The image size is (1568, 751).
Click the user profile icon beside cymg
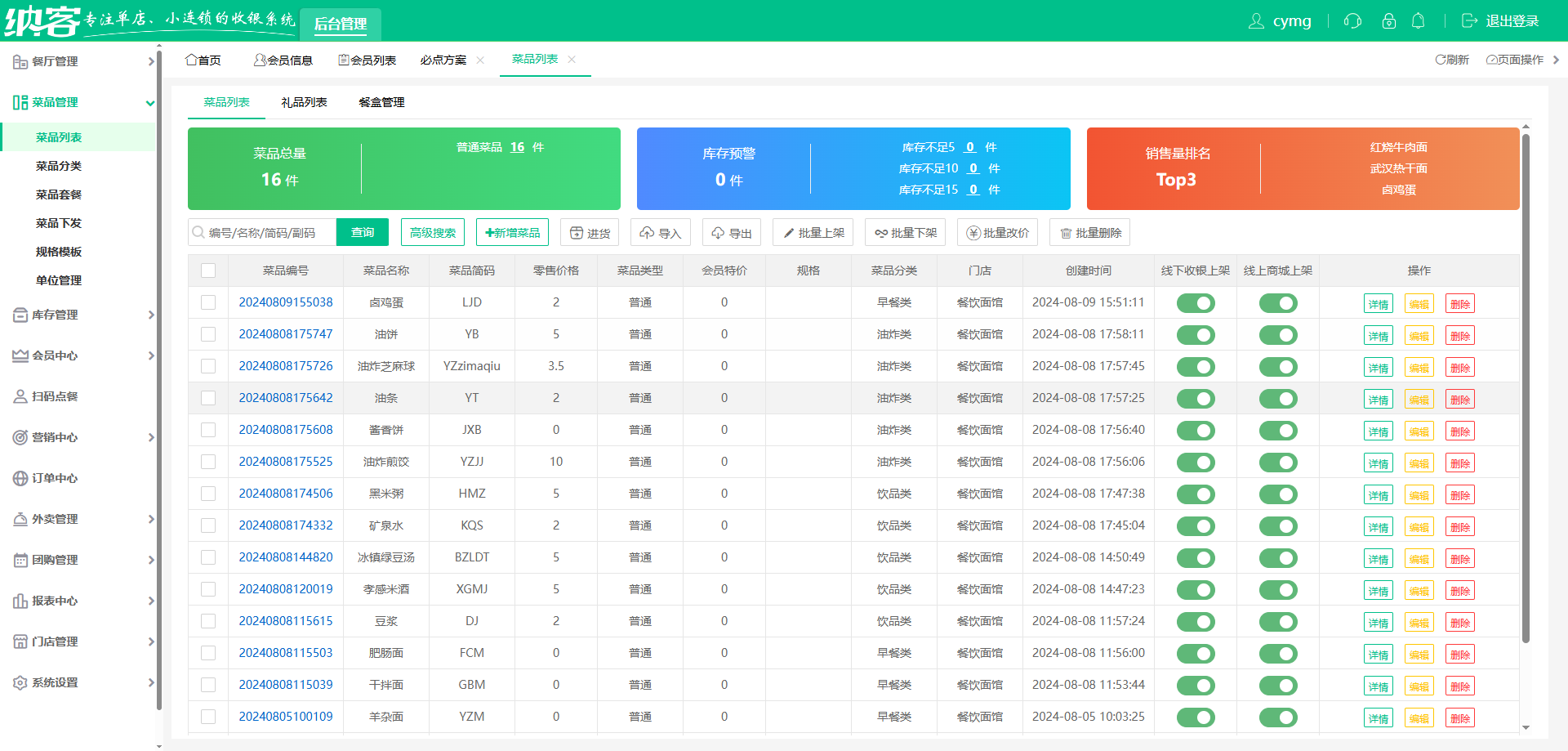click(1256, 21)
